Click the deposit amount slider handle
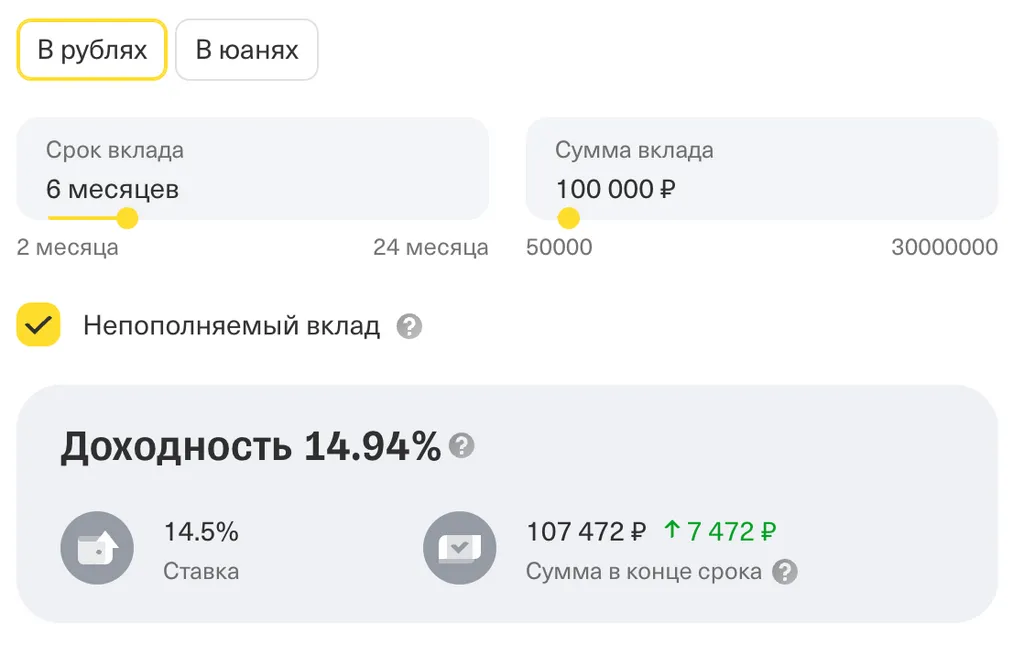 tap(568, 218)
